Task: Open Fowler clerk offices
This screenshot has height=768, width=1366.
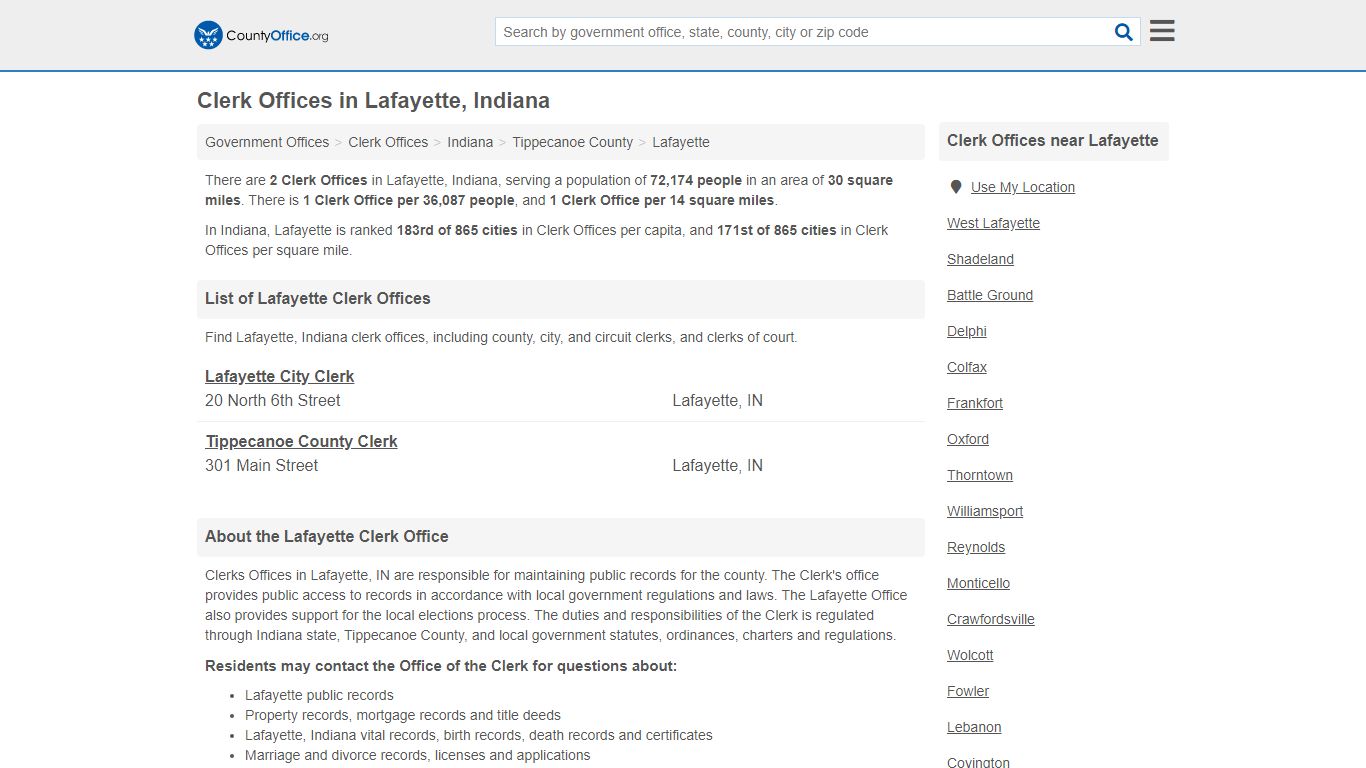Action: pos(968,691)
